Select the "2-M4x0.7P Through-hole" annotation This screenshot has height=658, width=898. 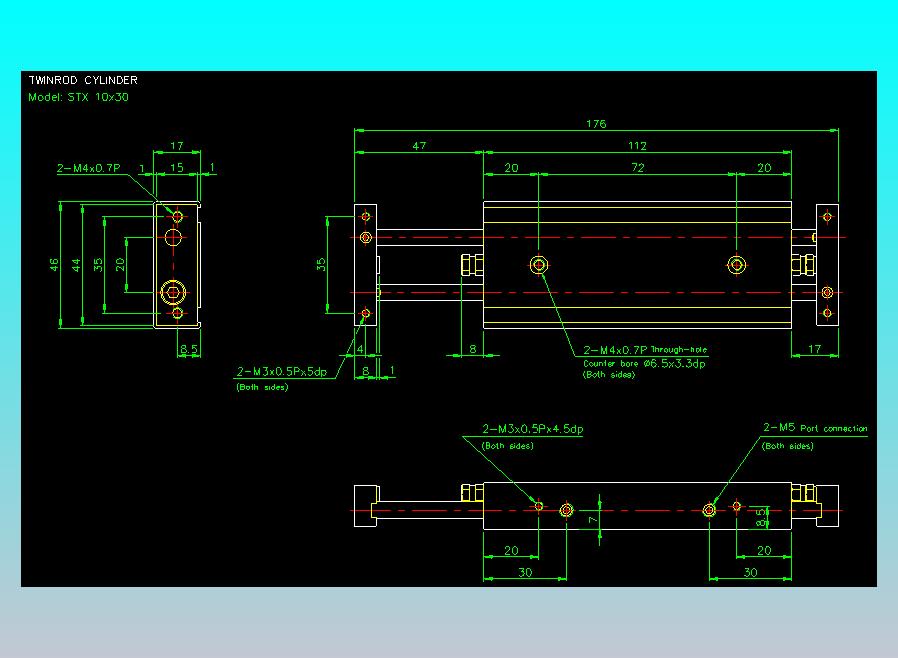(x=645, y=350)
